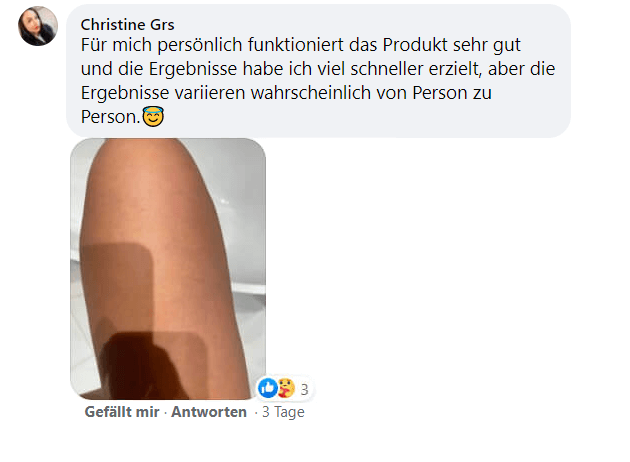Open the attached leg photo

[168, 269]
